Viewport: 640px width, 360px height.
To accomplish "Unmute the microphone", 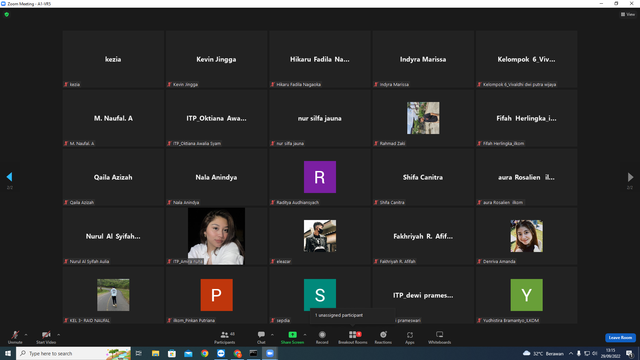I will click(x=15, y=337).
